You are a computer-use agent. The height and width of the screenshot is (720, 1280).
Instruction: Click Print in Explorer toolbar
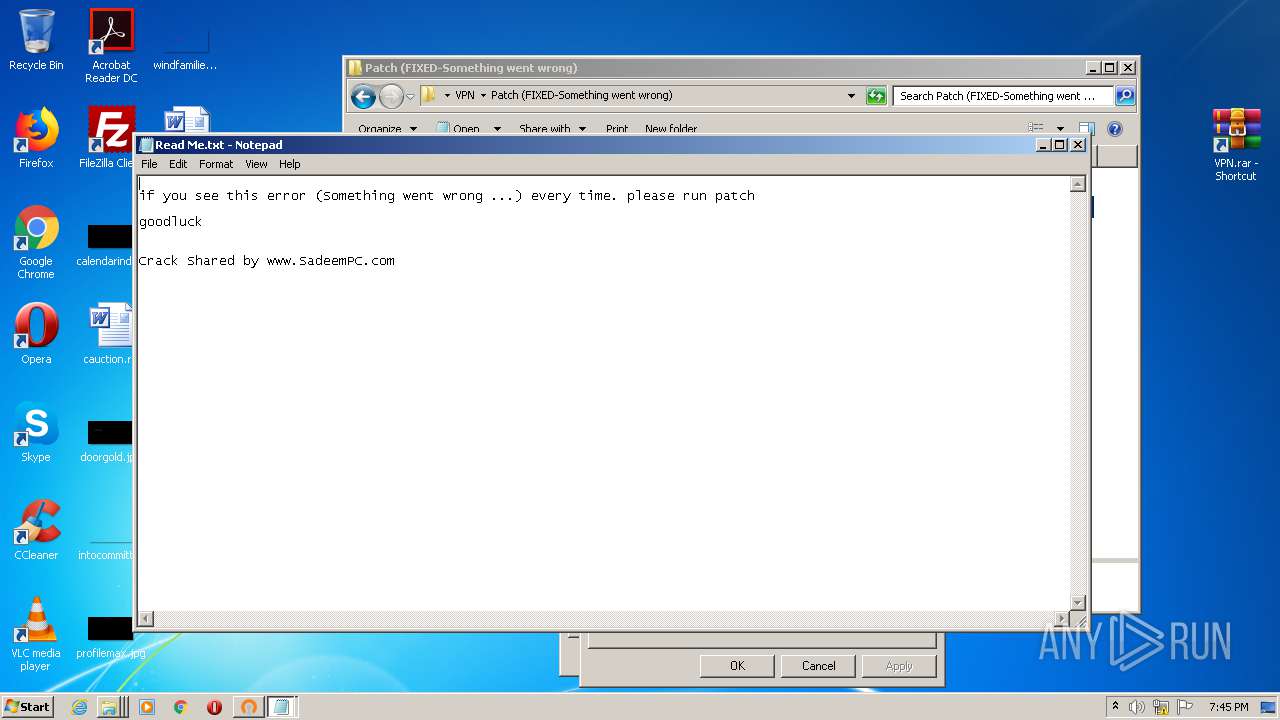pyautogui.click(x=617, y=129)
